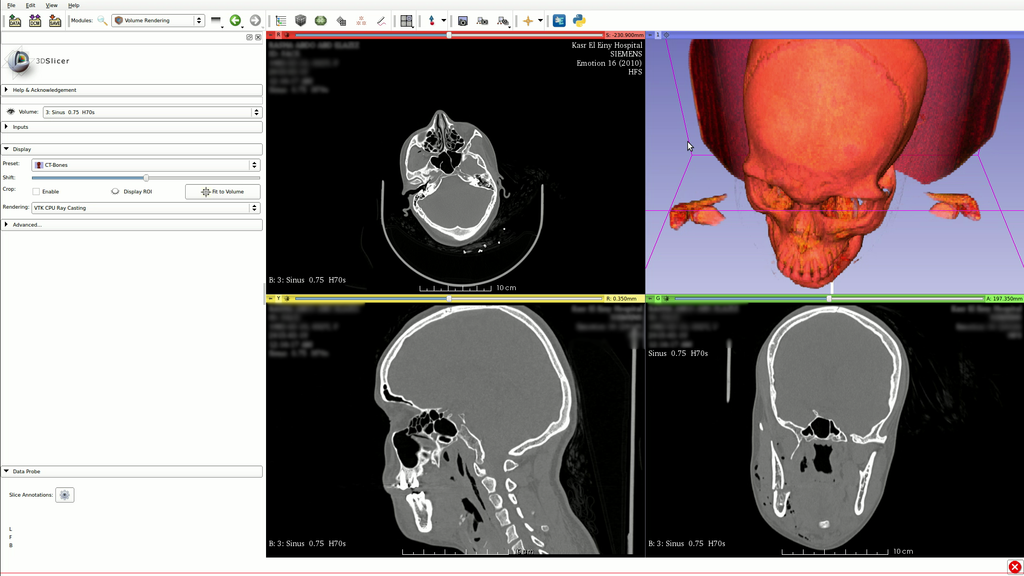Collapse the Data Probe section

click(133, 471)
